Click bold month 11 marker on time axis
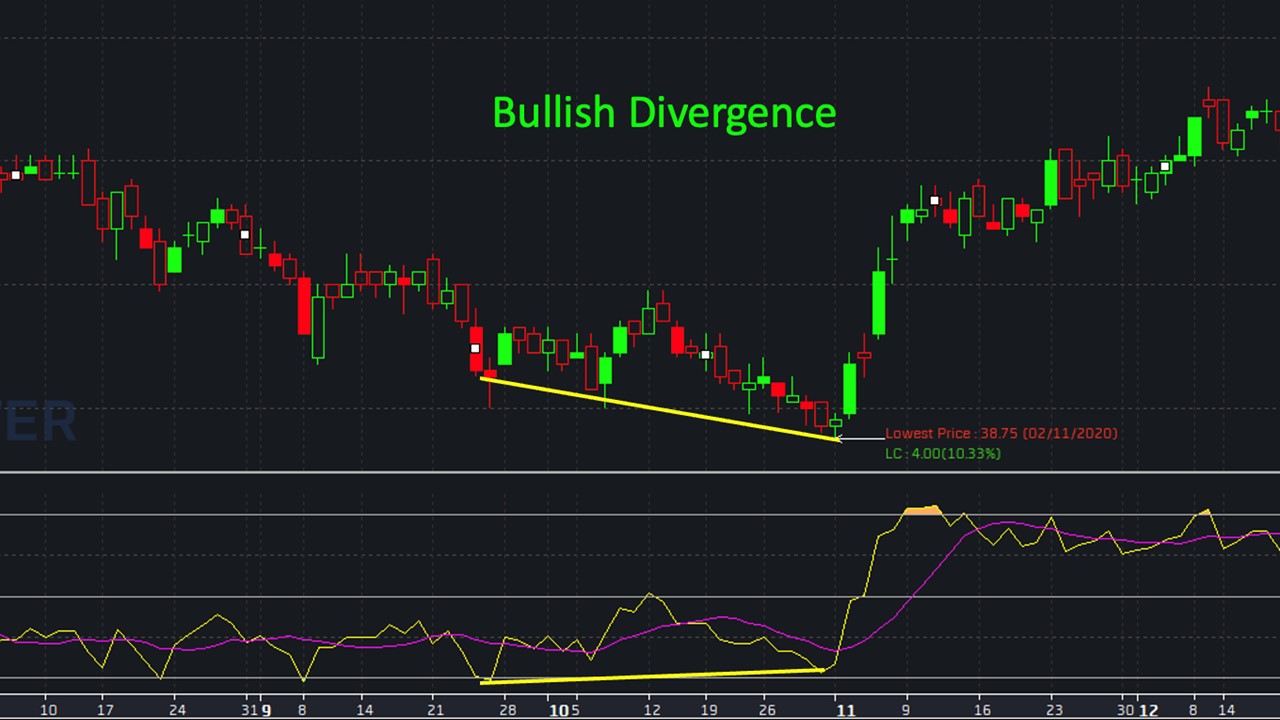The height and width of the screenshot is (720, 1280). pyautogui.click(x=845, y=710)
